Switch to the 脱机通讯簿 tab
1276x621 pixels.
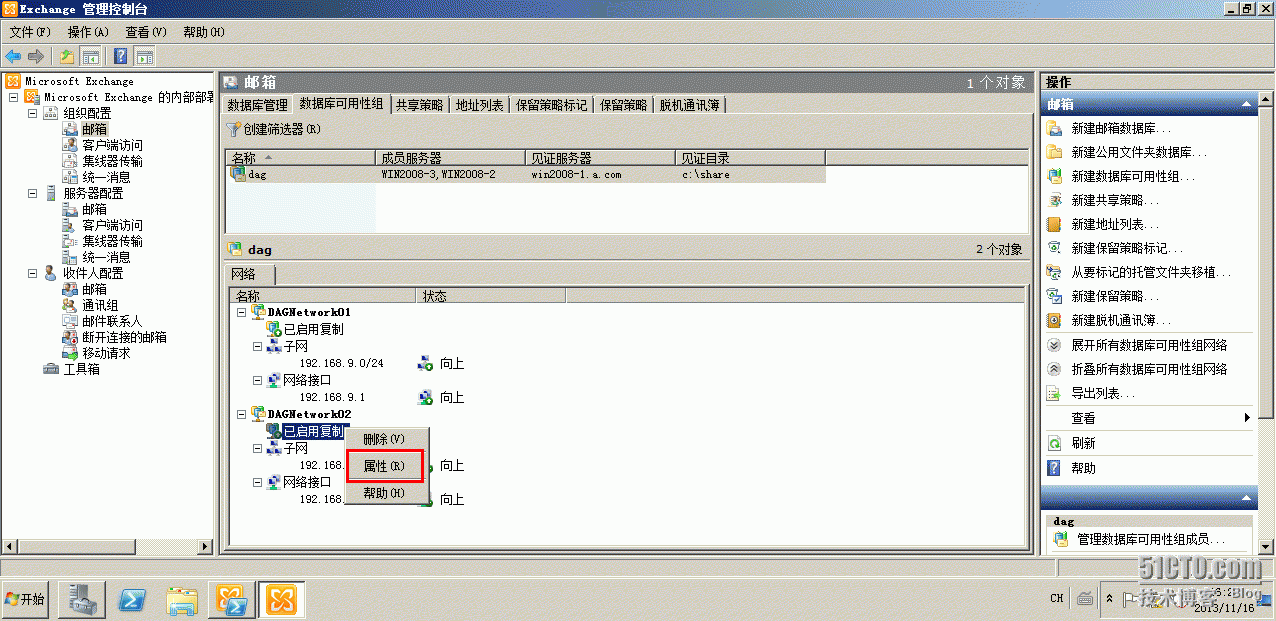point(689,105)
